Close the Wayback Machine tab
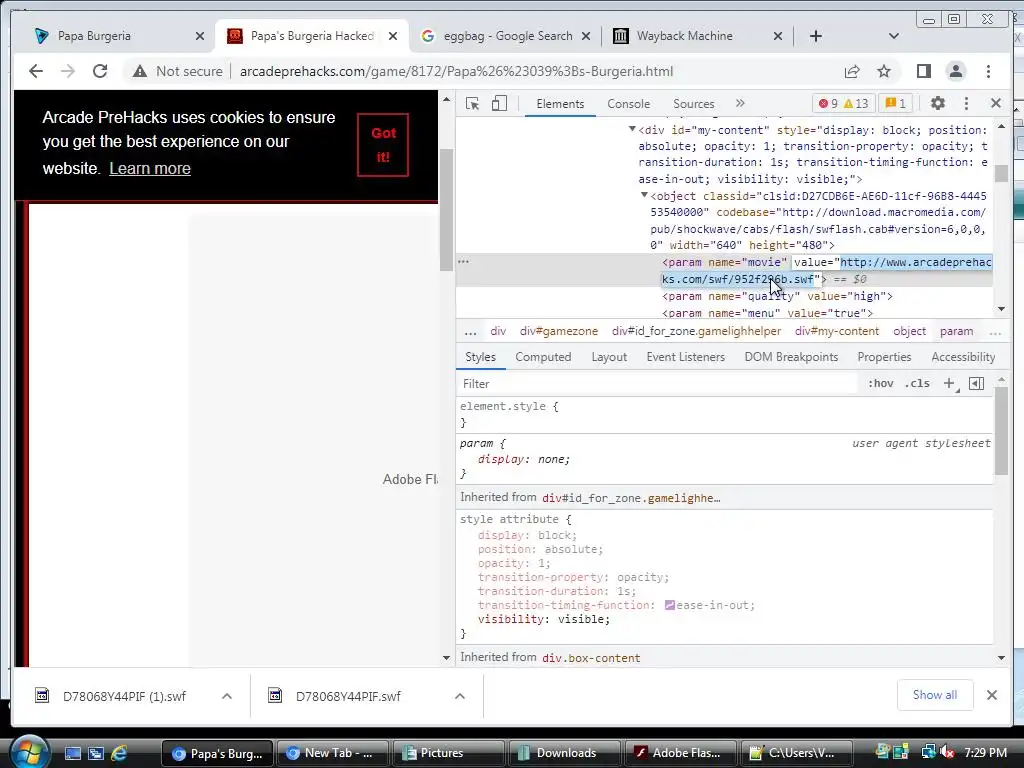 click(x=778, y=37)
